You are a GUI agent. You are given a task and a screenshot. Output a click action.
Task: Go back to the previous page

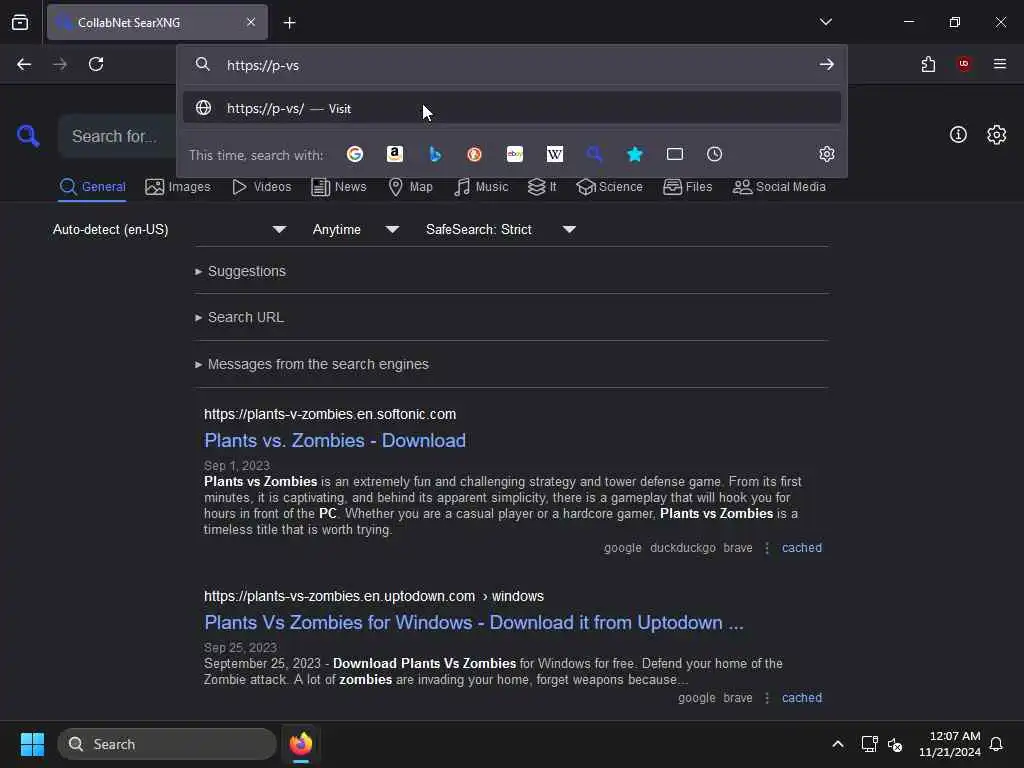pos(24,64)
